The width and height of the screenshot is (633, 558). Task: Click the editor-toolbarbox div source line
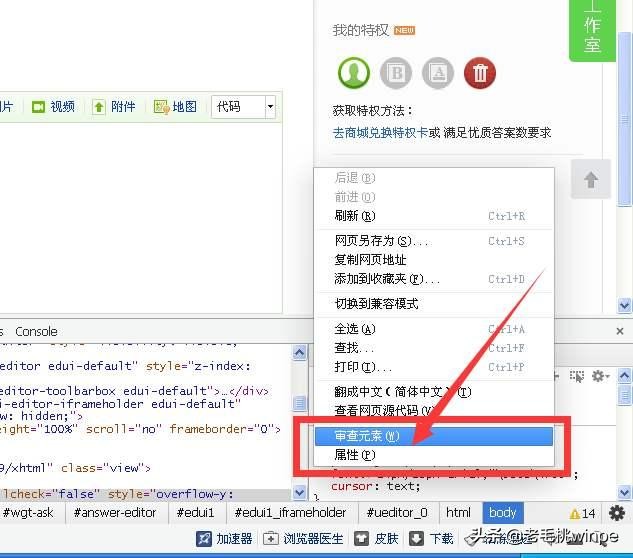(134, 391)
